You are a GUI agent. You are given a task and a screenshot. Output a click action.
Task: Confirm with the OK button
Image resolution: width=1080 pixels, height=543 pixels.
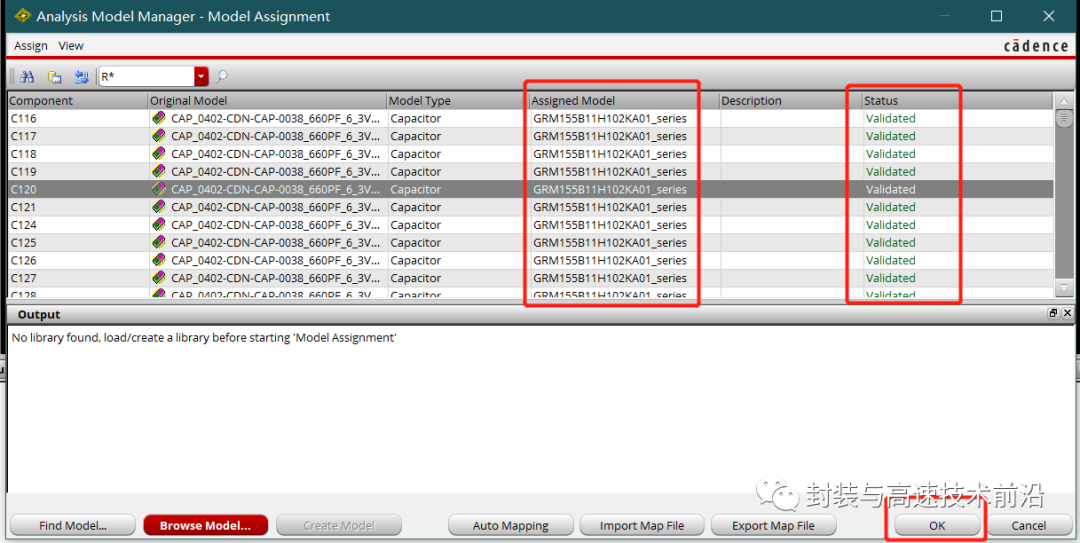tap(936, 525)
